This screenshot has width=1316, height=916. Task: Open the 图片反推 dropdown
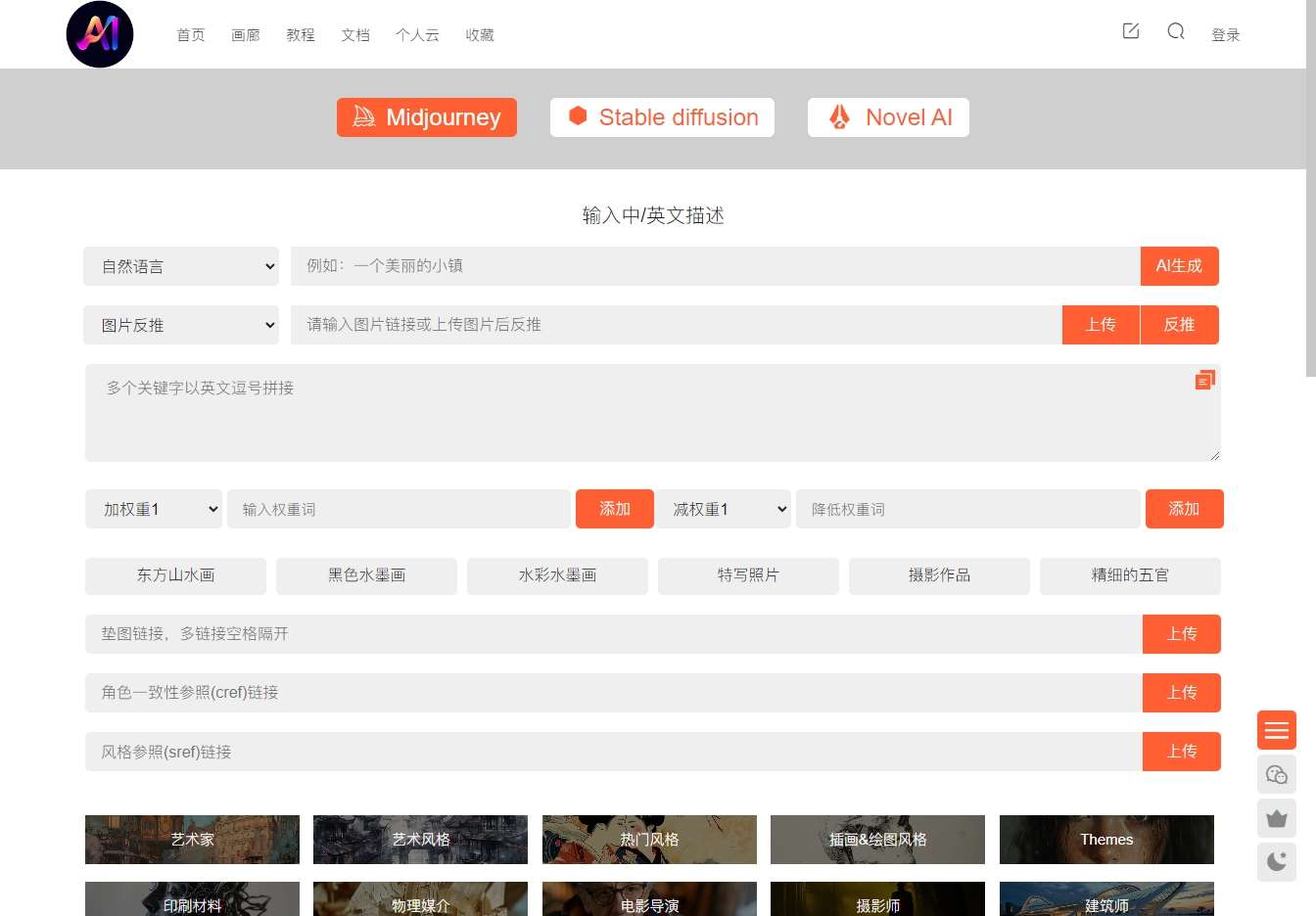pyautogui.click(x=181, y=325)
